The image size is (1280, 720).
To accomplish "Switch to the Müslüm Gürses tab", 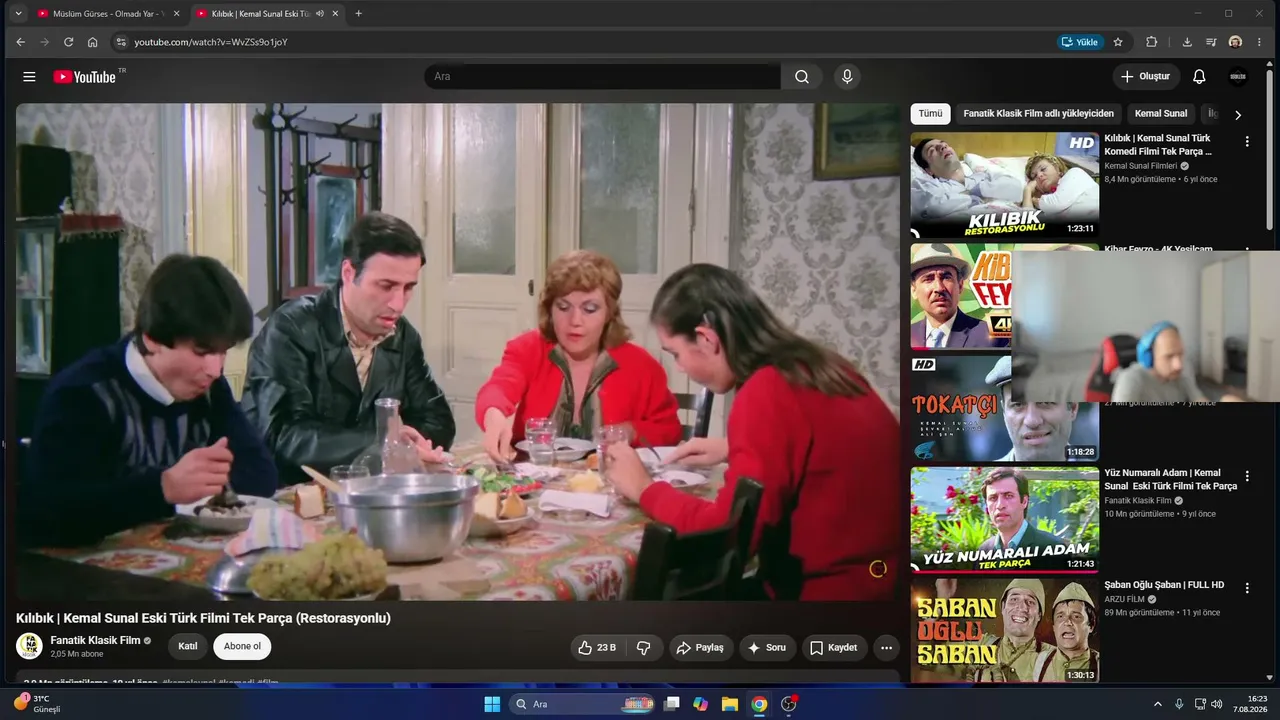I will [108, 14].
